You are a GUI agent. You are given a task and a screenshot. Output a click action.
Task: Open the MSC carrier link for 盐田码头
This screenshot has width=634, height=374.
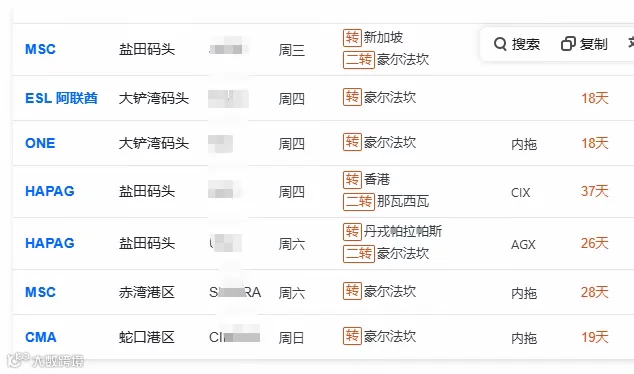point(40,49)
